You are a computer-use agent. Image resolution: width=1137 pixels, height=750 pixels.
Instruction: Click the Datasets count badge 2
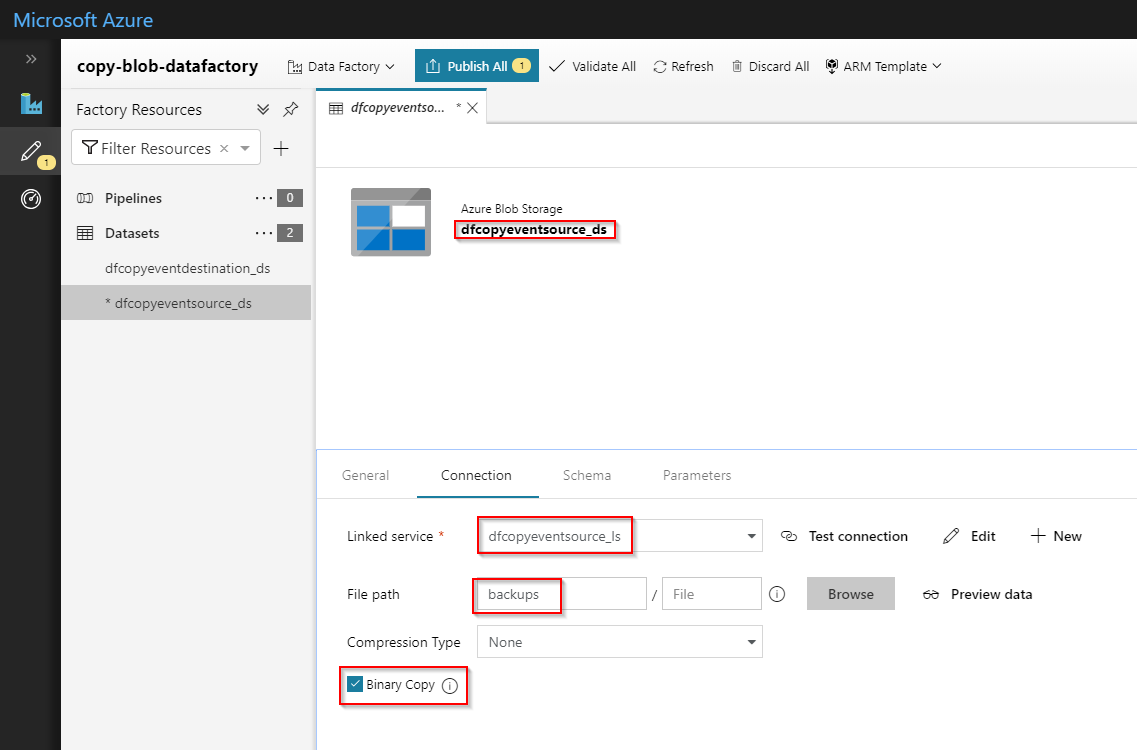click(x=290, y=233)
